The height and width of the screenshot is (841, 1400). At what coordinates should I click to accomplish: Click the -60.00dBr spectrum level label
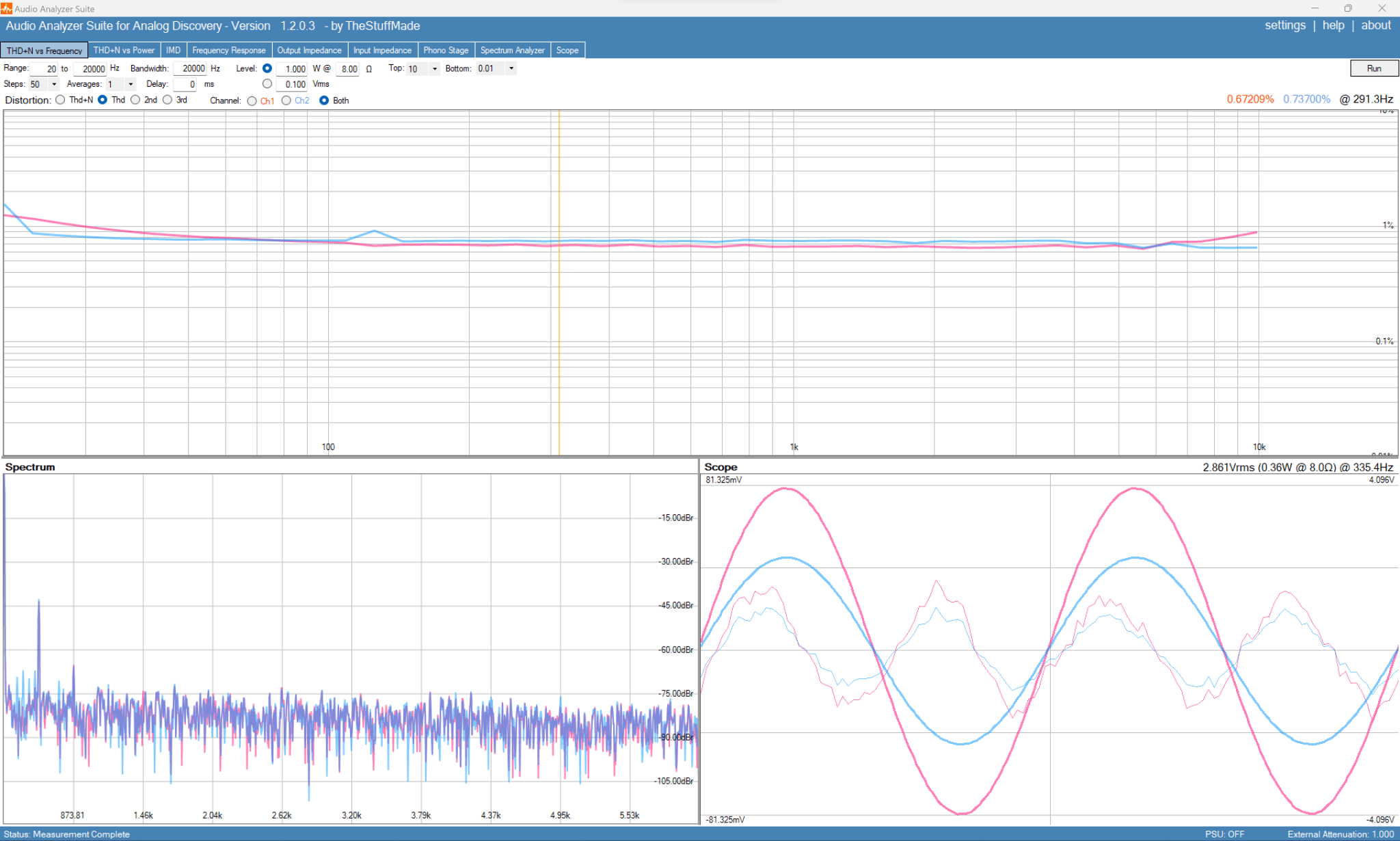[x=675, y=650]
